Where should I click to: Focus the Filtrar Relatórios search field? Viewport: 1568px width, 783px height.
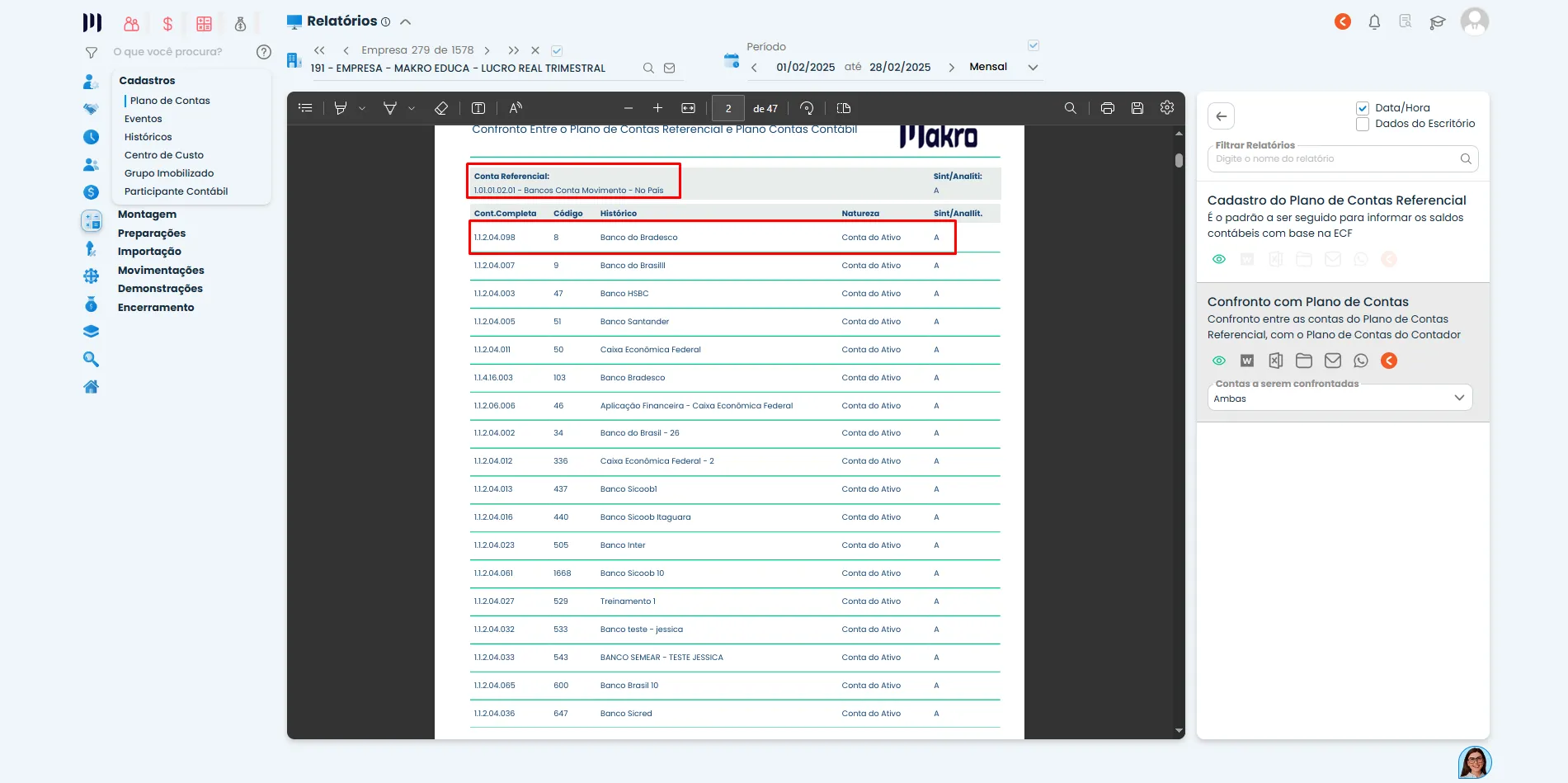coord(1343,158)
